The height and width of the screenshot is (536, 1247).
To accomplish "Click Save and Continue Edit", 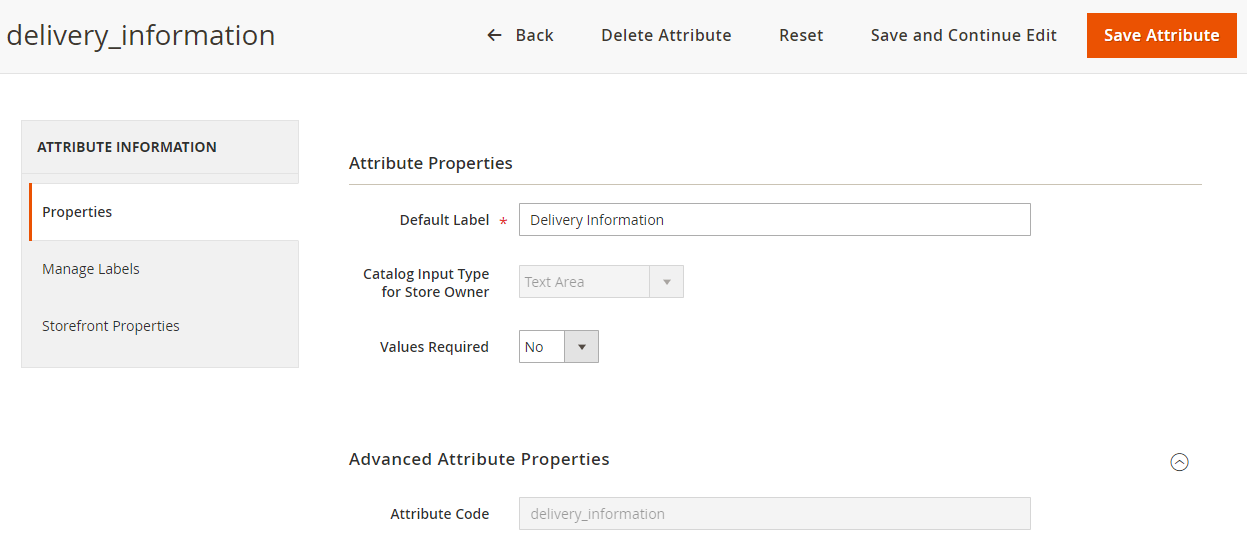I will click(x=963, y=35).
